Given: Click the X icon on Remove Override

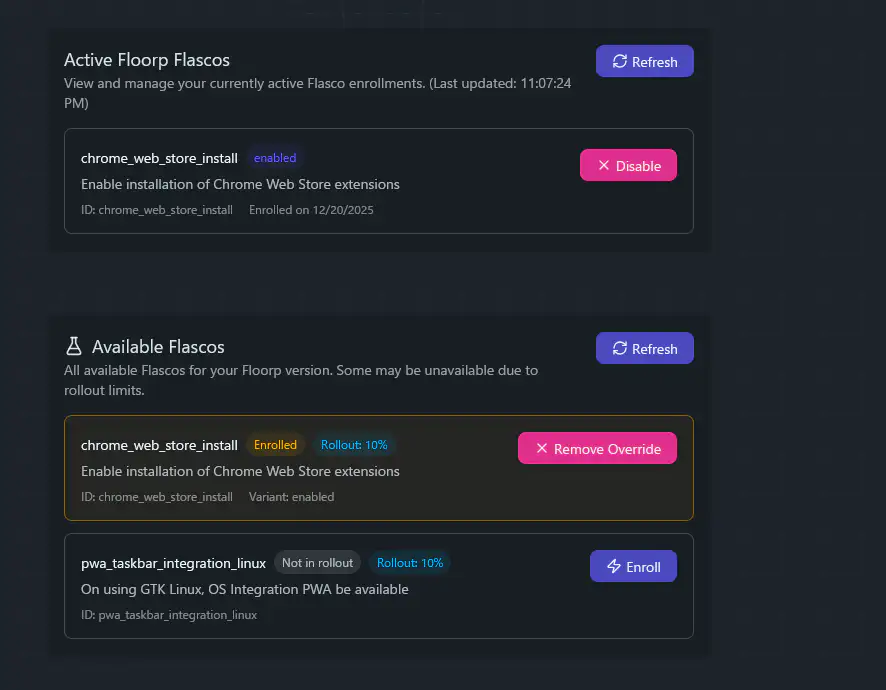Looking at the screenshot, I should [x=542, y=449].
